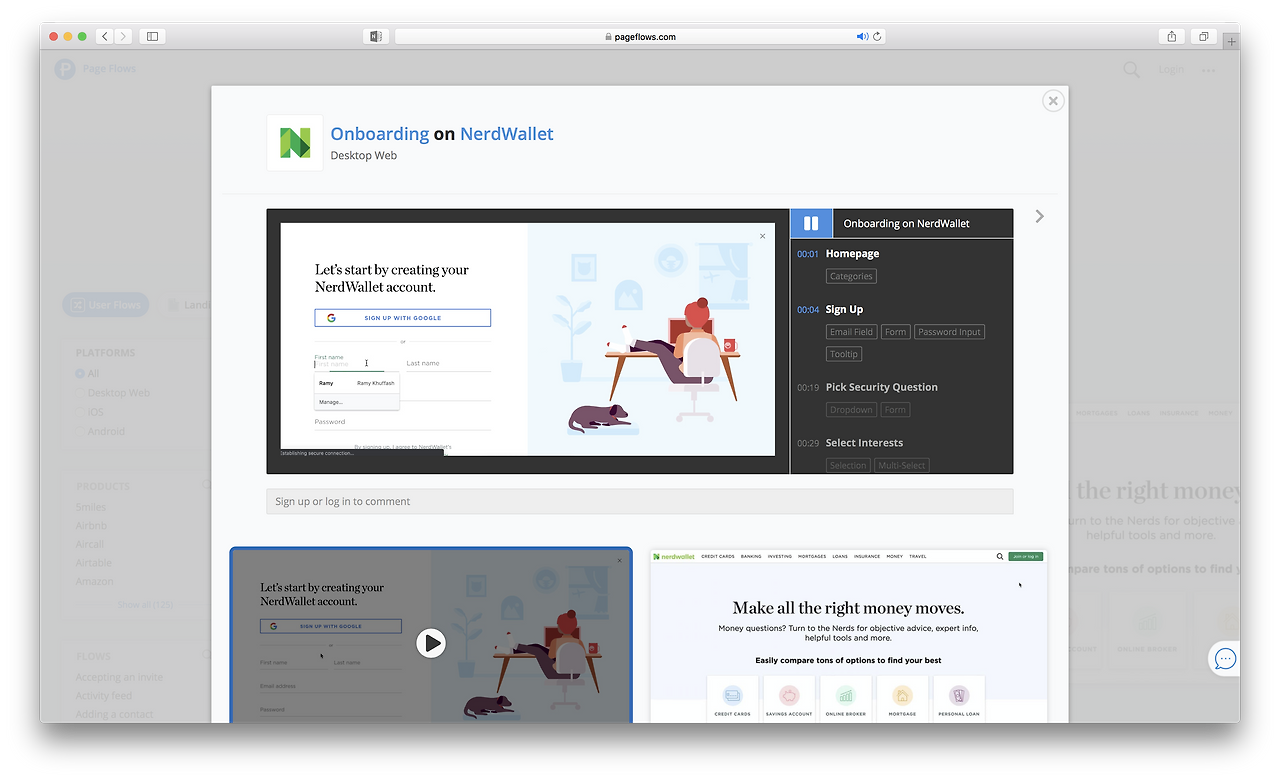1280x780 pixels.
Task: Open the NerdWallet homepage screenshot thumbnail
Action: tap(849, 635)
